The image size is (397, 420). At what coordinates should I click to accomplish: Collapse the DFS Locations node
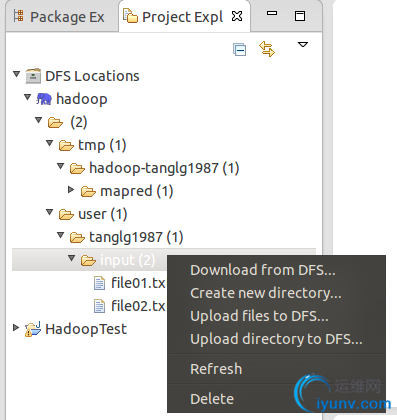pos(16,74)
